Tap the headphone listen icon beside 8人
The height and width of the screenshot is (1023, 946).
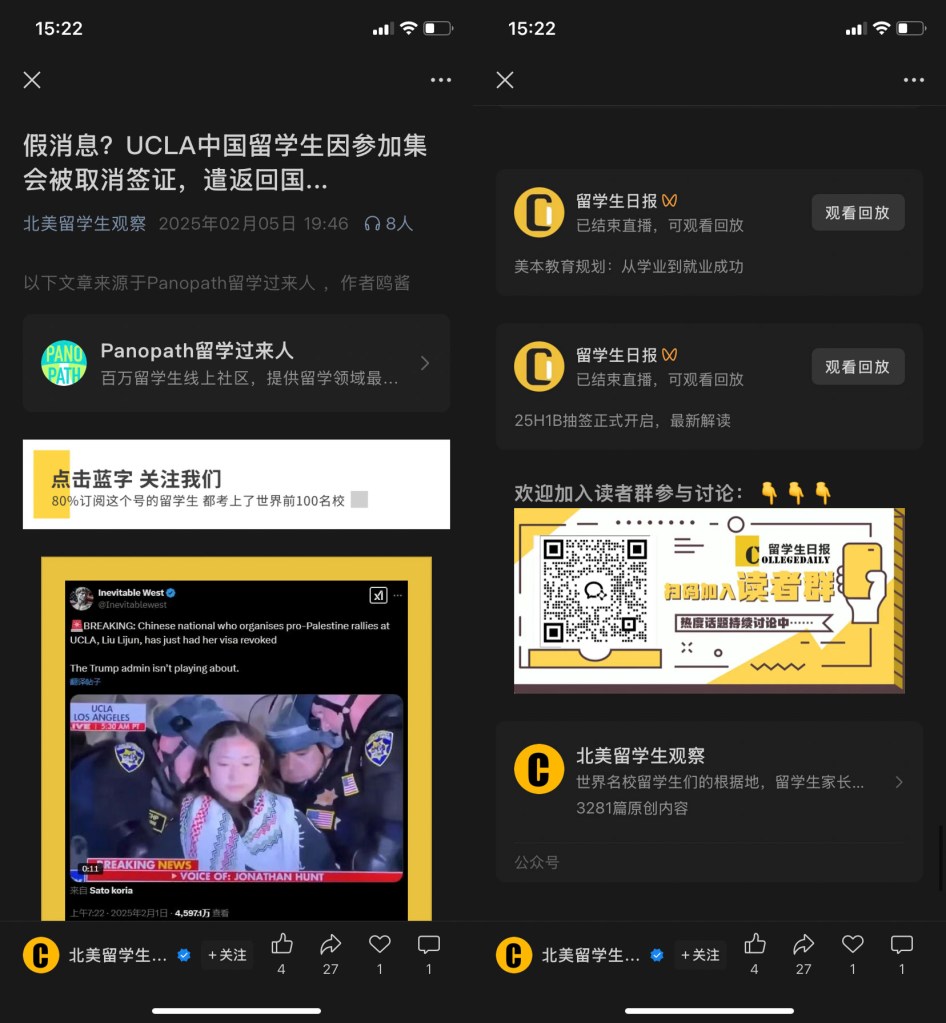(372, 224)
